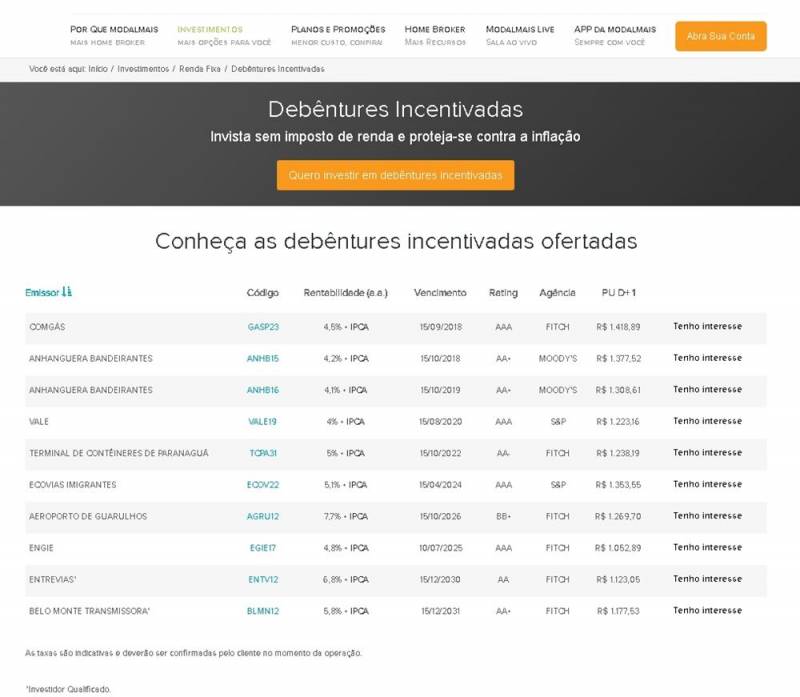Select the 15/12/2031 maturity date
The height and width of the screenshot is (697, 800).
tap(440, 611)
